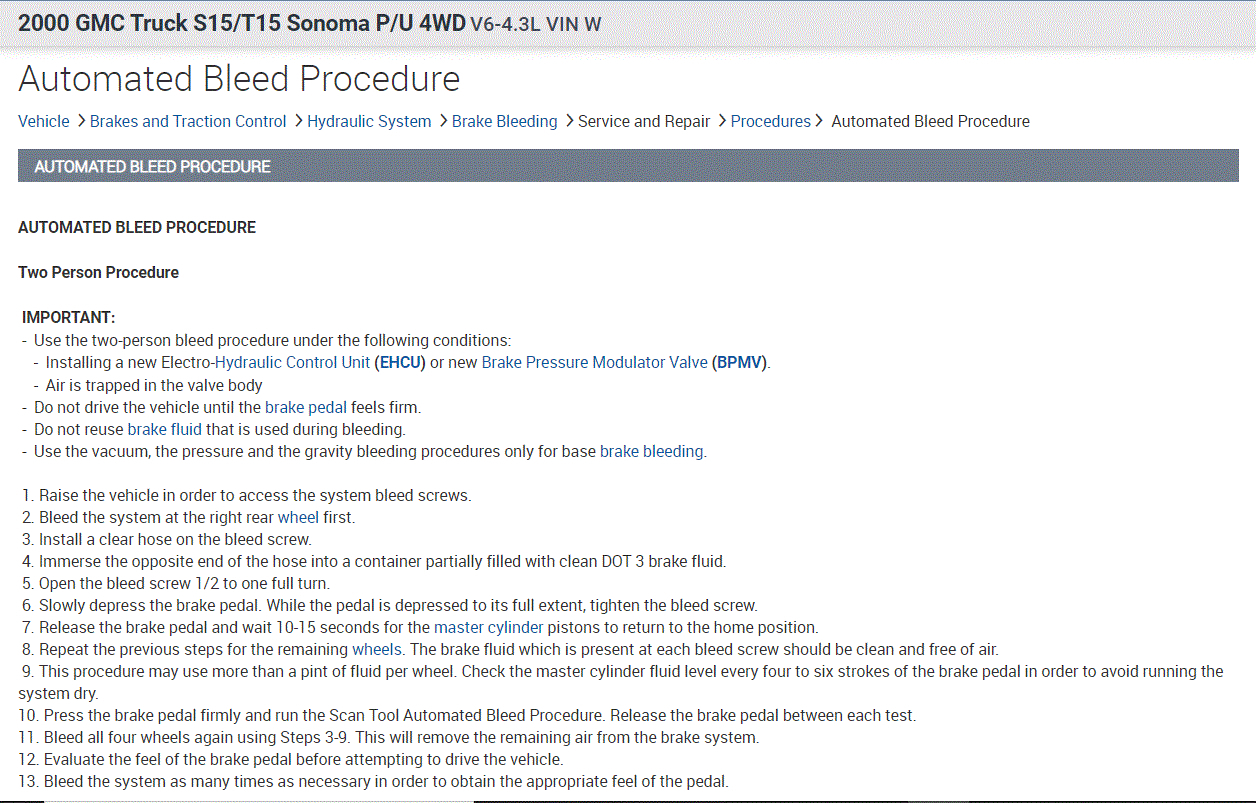
Task: Select Service and Repair in breadcrumb
Action: (x=644, y=122)
